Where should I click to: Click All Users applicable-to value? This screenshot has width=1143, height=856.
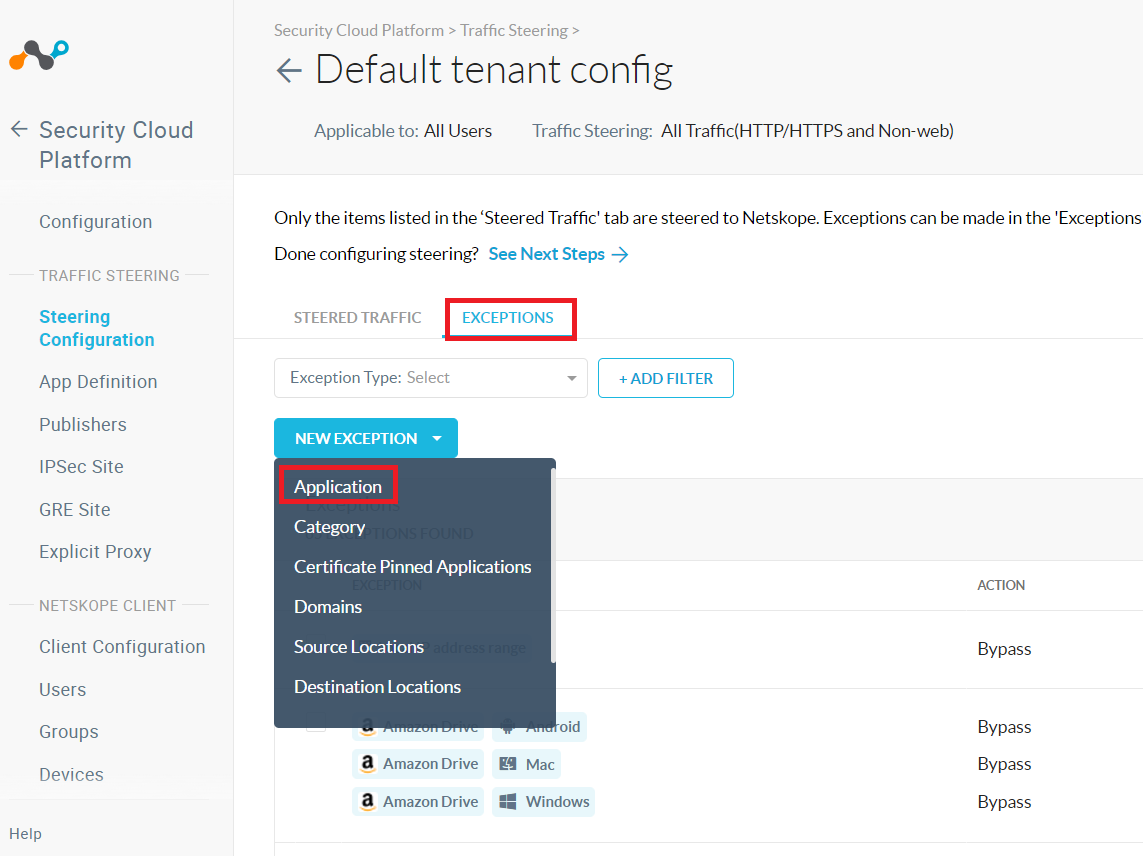[x=458, y=131]
